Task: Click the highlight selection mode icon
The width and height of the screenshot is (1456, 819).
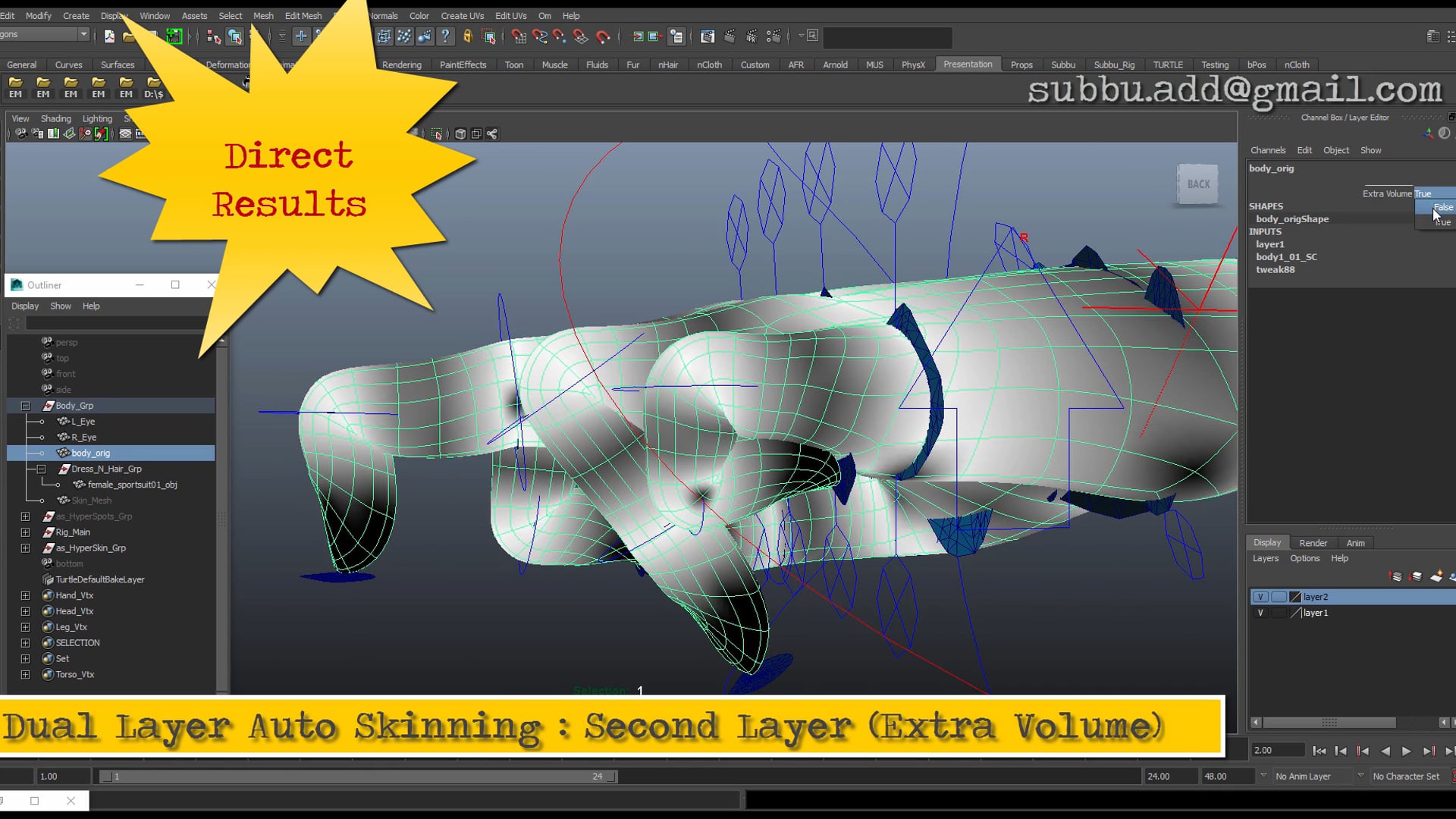Action: (489, 36)
